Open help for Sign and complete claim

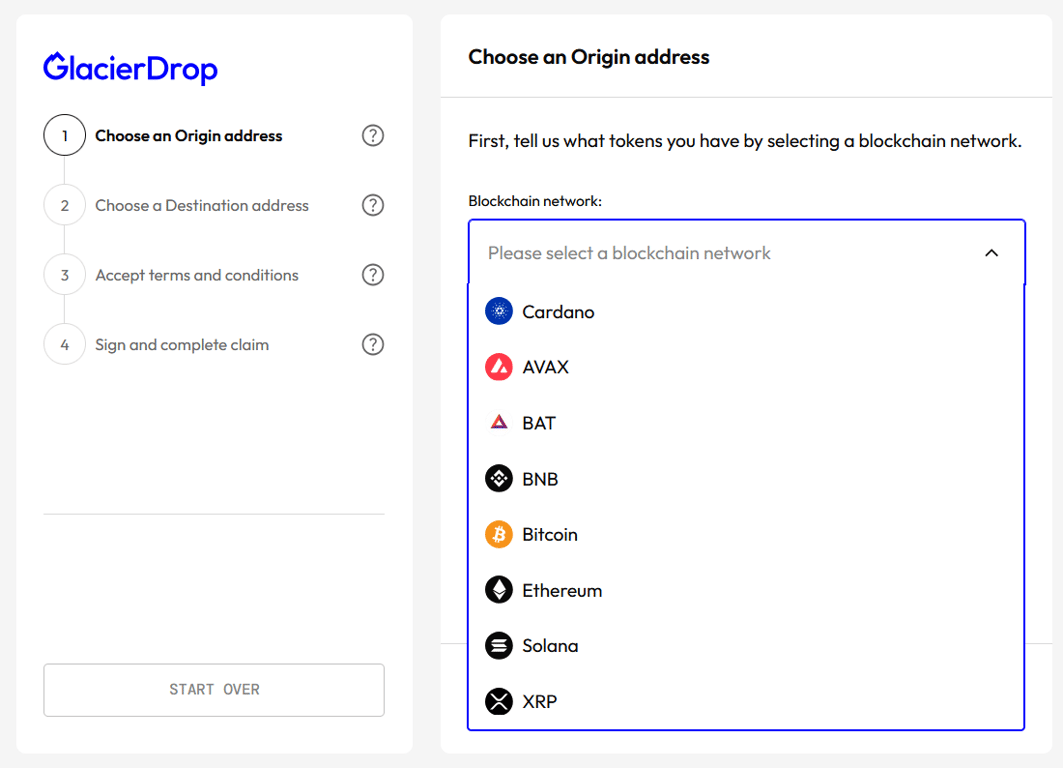372,344
